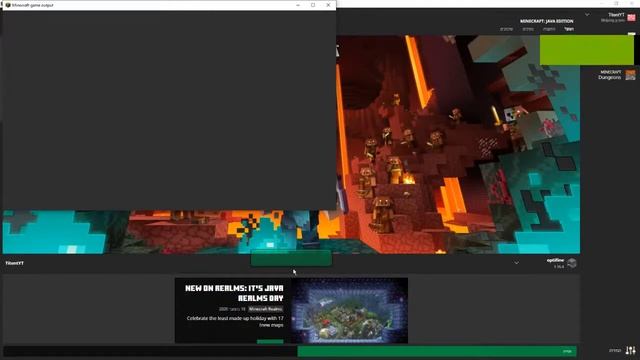This screenshot has width=640, height=360.
Task: Open the launcher settings sliders icon
Action: pos(631,350)
